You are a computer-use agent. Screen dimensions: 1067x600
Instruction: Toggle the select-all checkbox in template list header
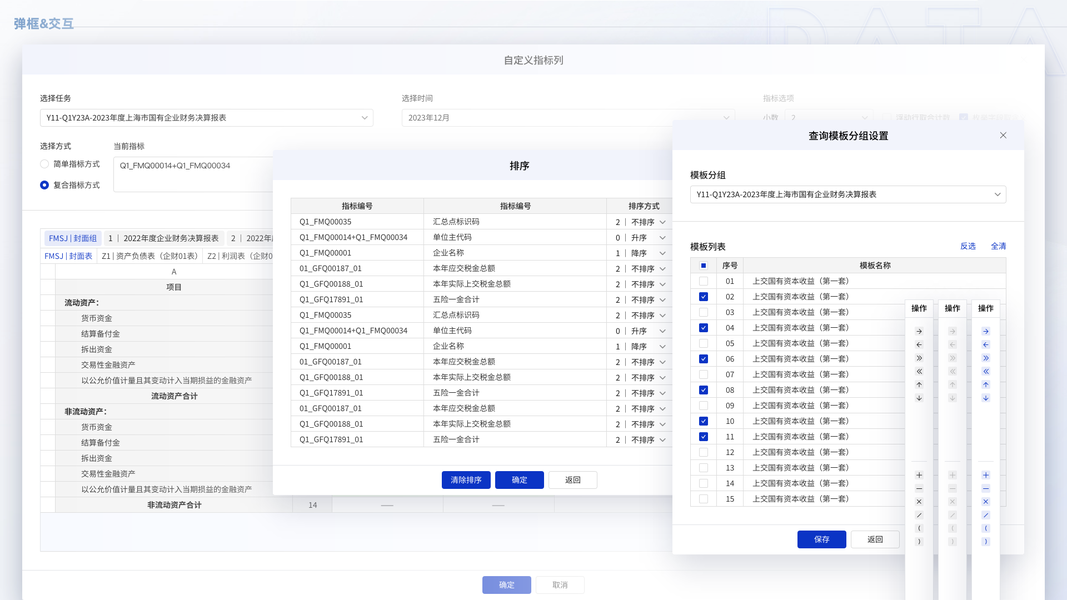coord(703,265)
